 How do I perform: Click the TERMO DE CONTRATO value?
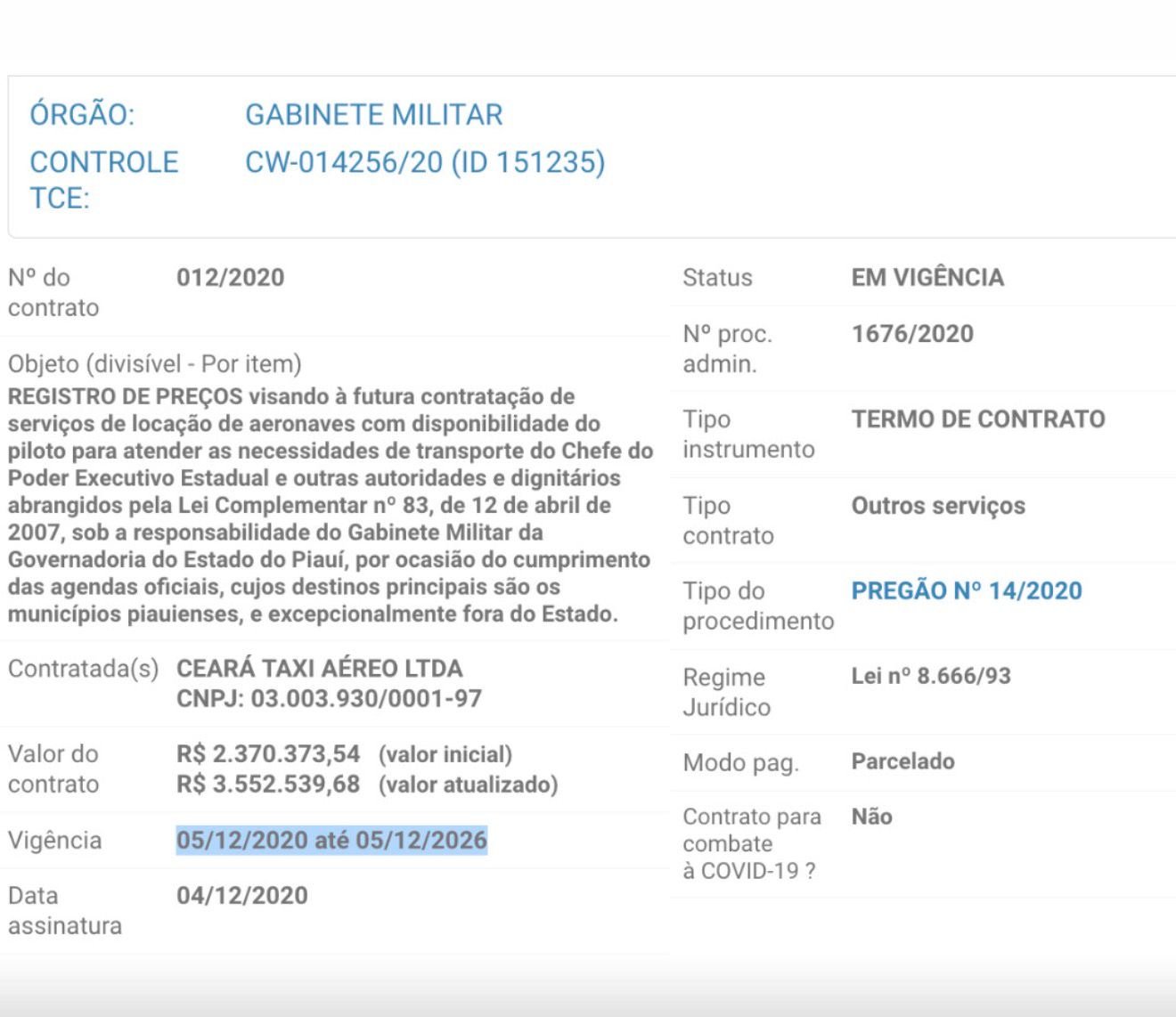(x=977, y=419)
